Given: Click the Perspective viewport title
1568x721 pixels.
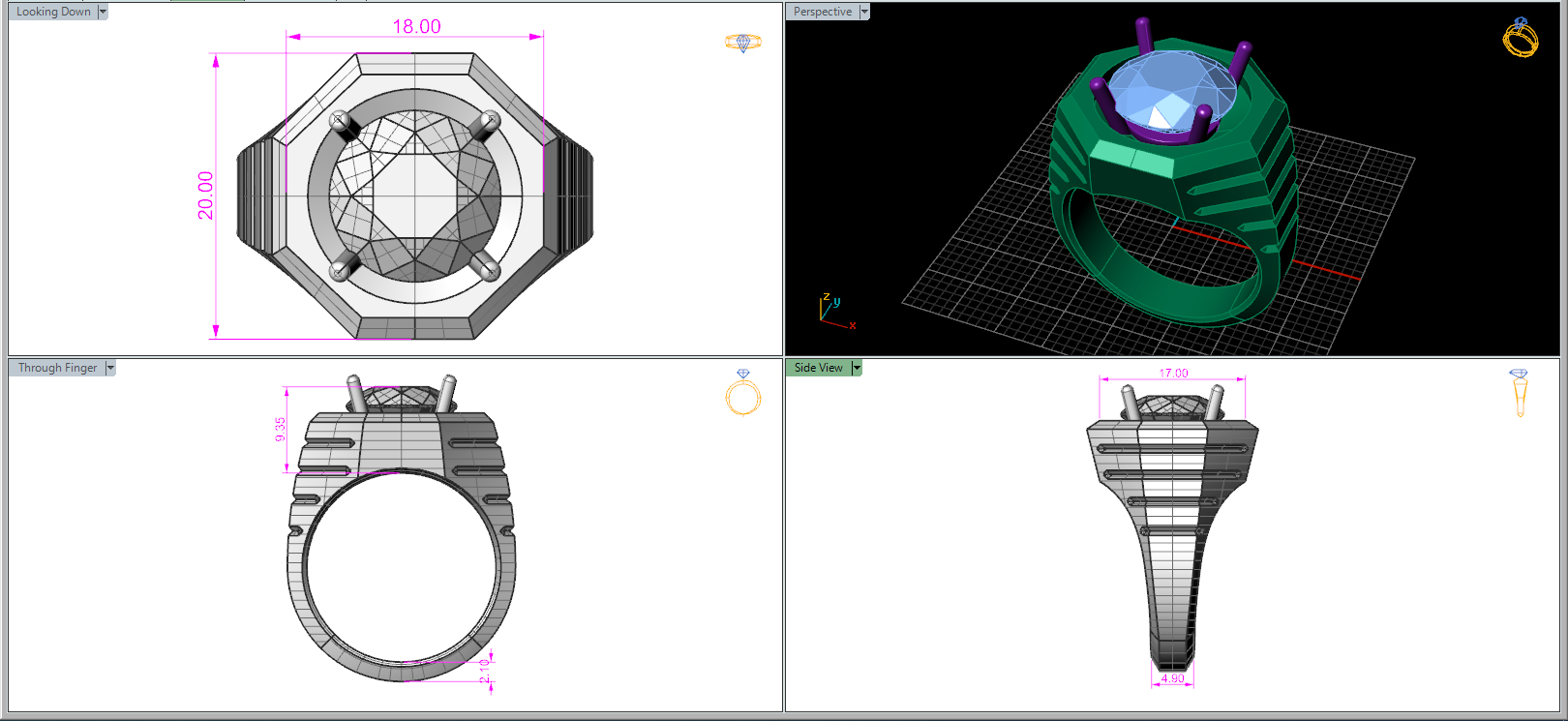Looking at the screenshot, I should 823,12.
